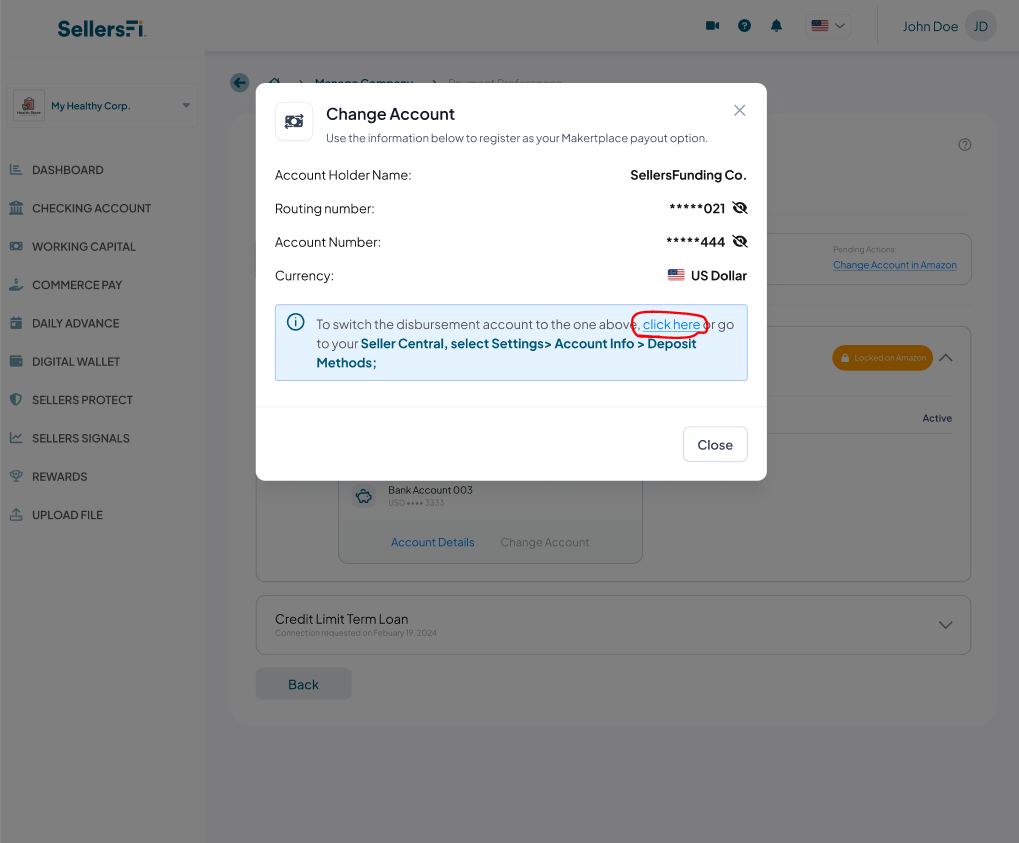Image resolution: width=1019 pixels, height=843 pixels.
Task: Open Daily Advance in sidebar
Action: click(75, 323)
